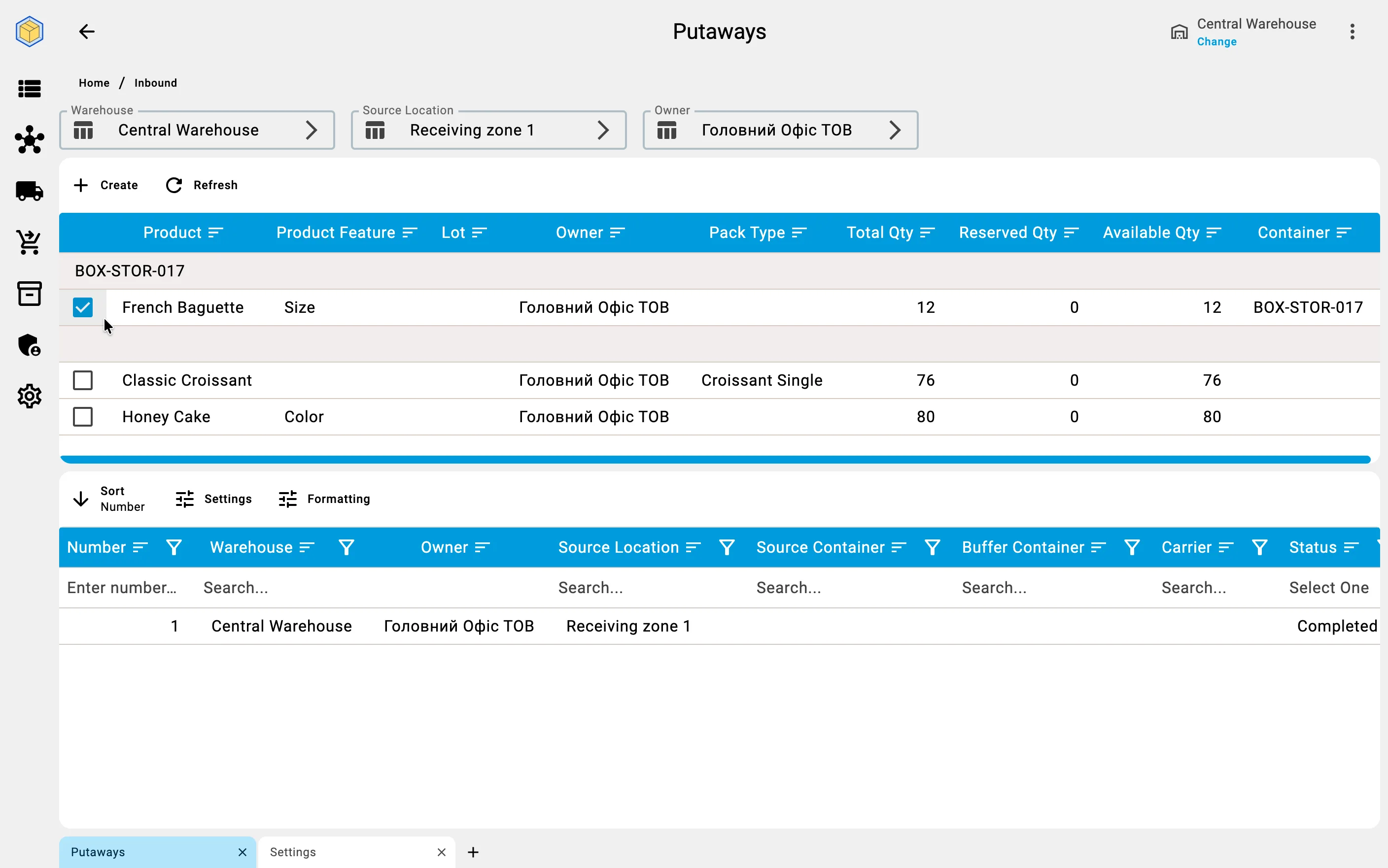Open the Status Select One dropdown
Viewport: 1388px width, 868px height.
click(1329, 587)
